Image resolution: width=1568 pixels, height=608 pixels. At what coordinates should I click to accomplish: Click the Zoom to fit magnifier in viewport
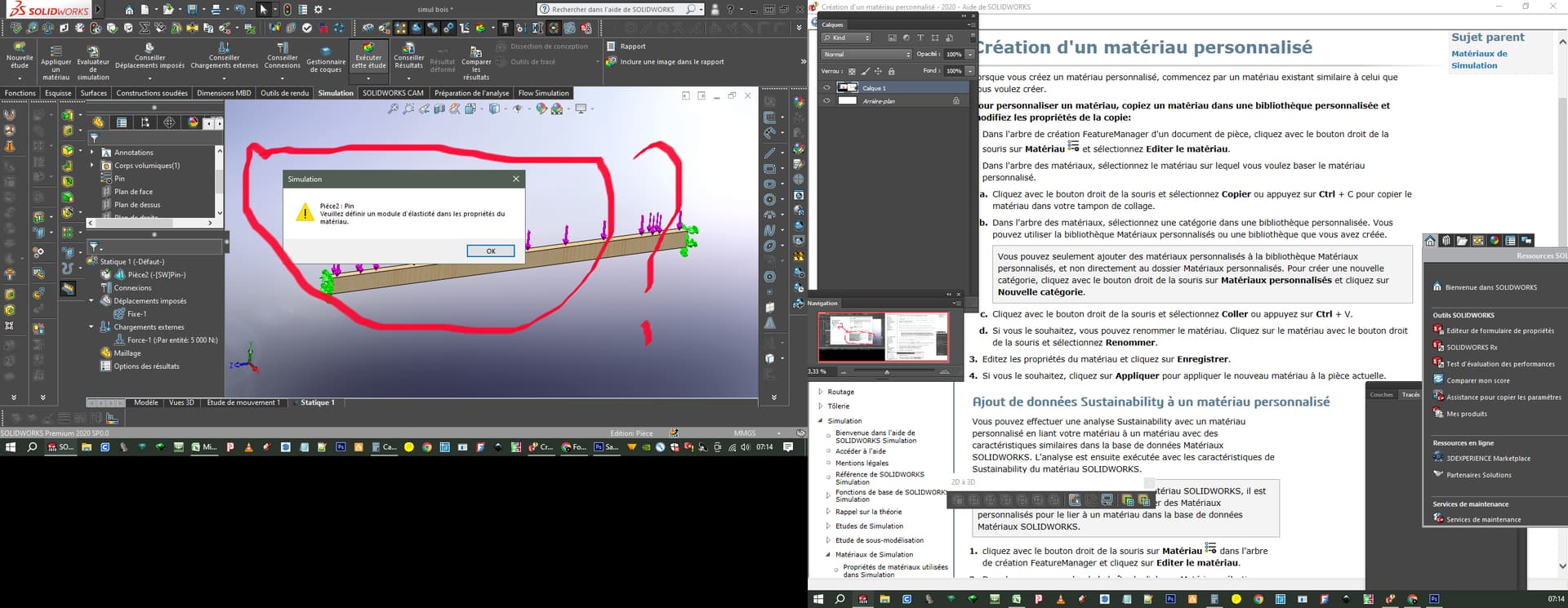click(393, 109)
